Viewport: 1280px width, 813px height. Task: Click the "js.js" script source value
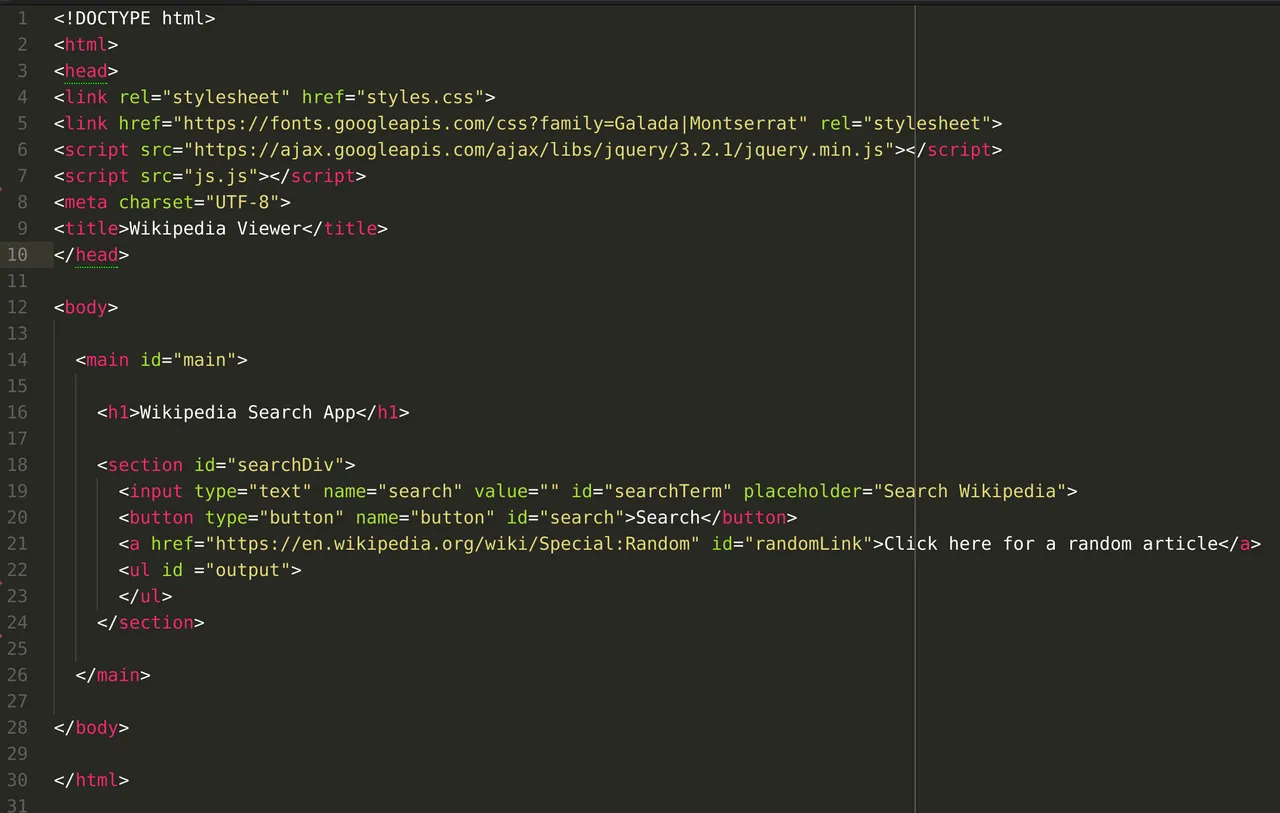(x=221, y=176)
